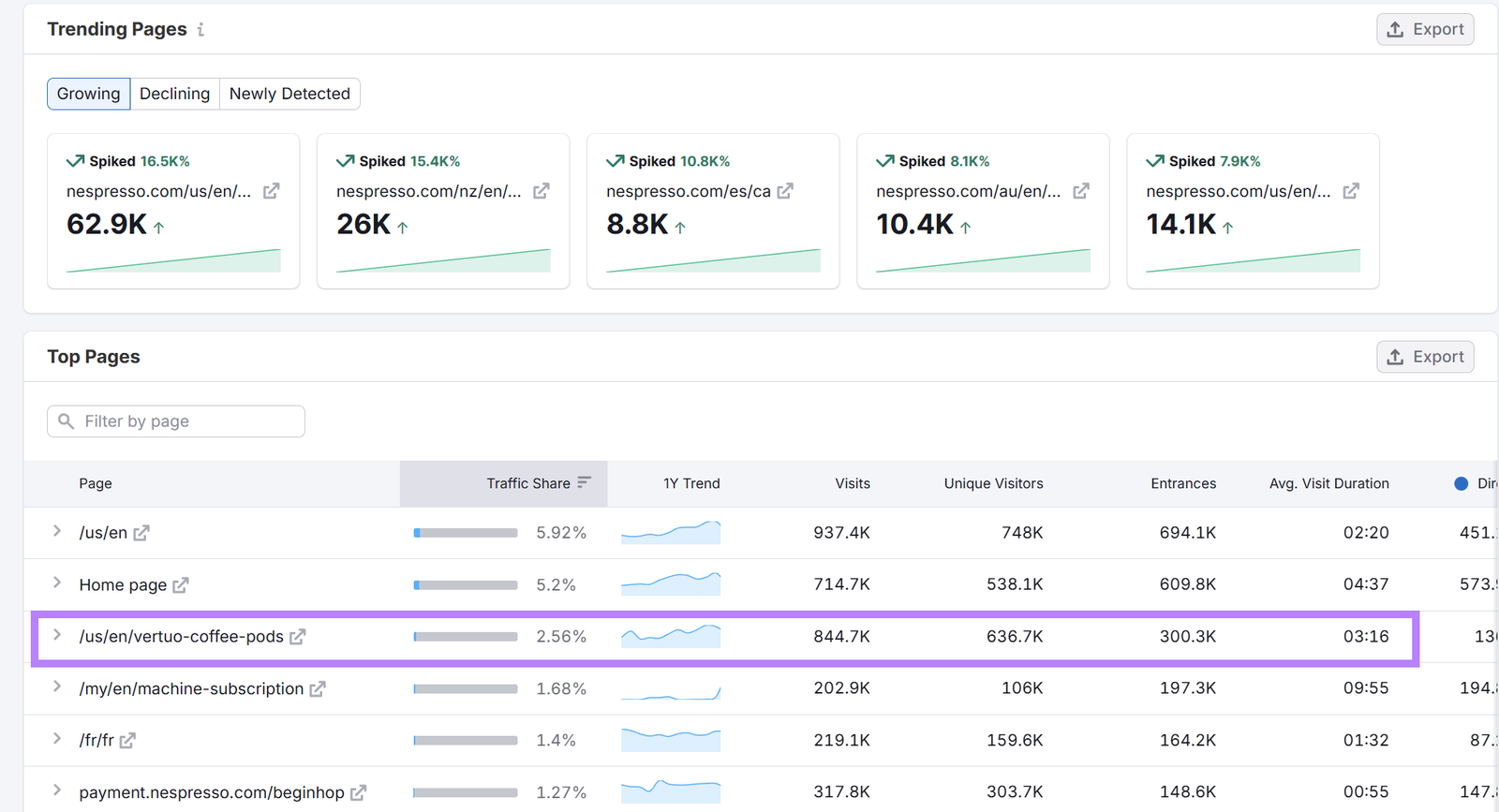Click the 1Y Trend sparkline for /fr/fr
The width and height of the screenshot is (1499, 812).
(671, 740)
